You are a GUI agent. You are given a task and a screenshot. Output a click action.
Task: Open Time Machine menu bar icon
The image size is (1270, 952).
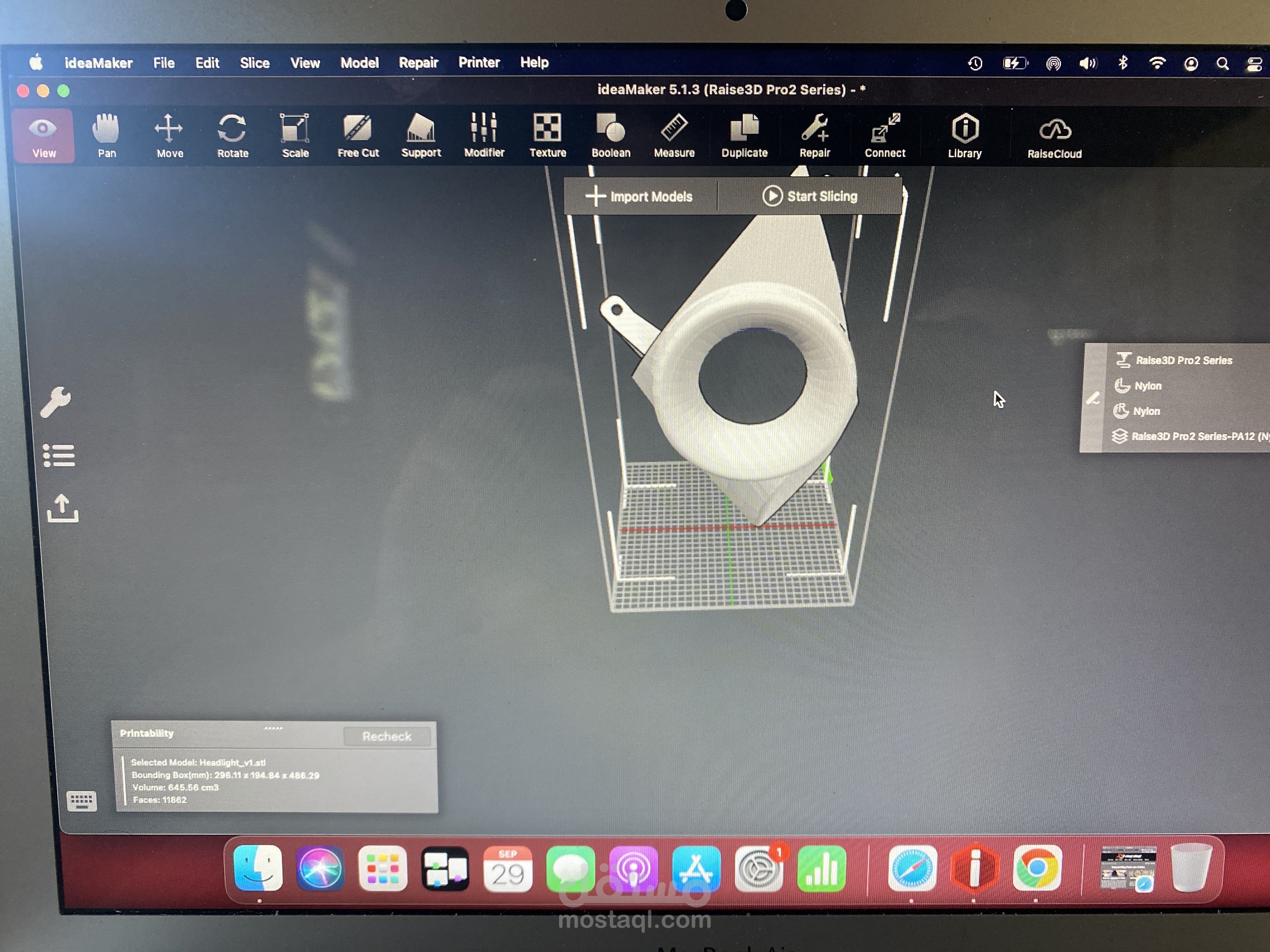click(975, 63)
